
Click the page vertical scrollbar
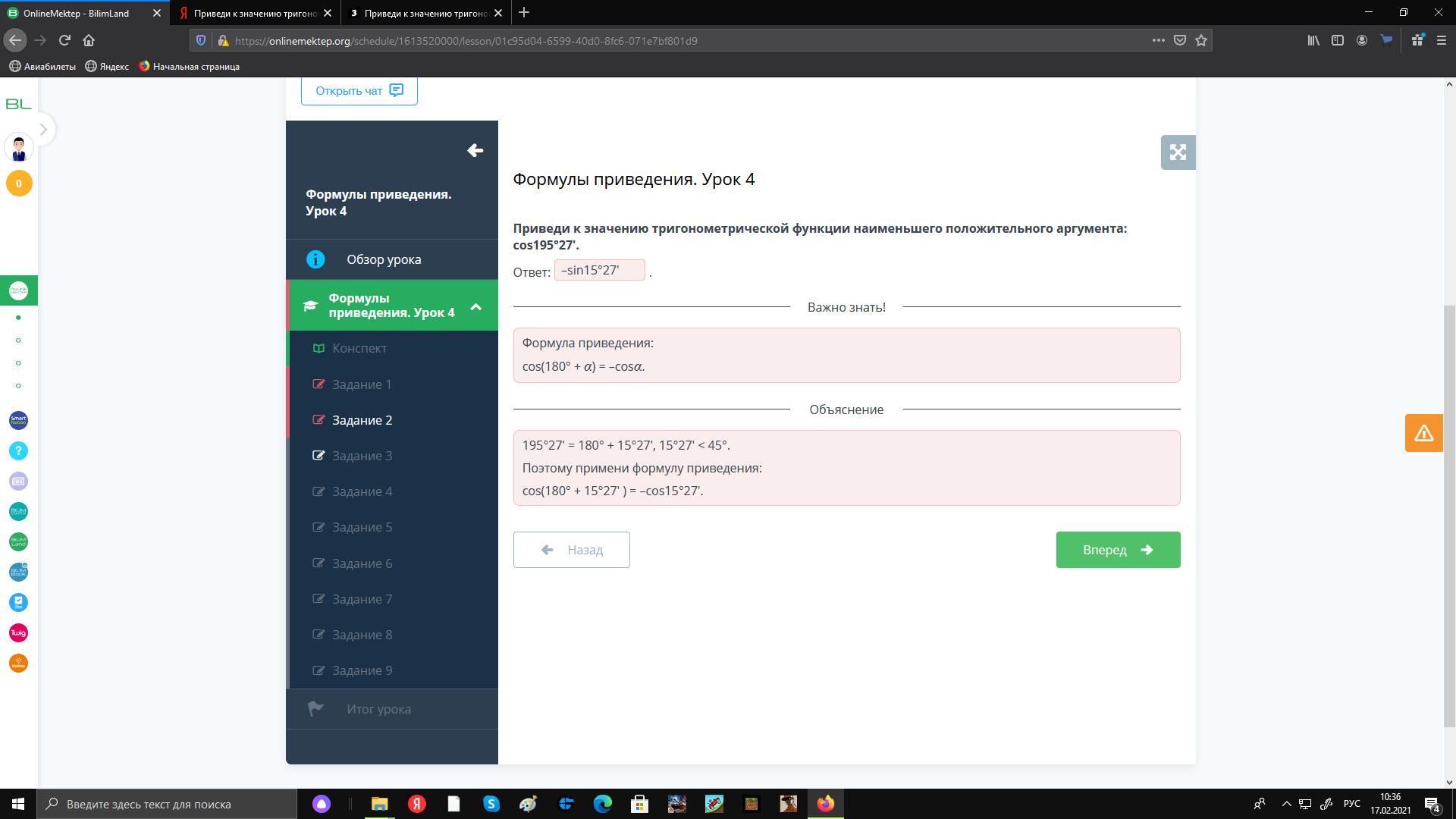(x=1448, y=516)
